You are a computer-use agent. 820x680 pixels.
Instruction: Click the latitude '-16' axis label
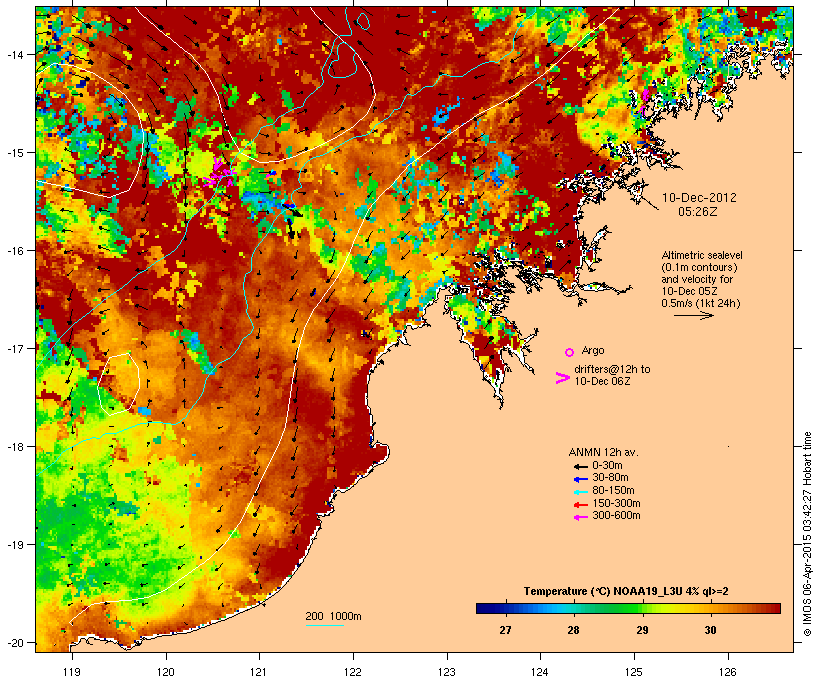coord(15,251)
